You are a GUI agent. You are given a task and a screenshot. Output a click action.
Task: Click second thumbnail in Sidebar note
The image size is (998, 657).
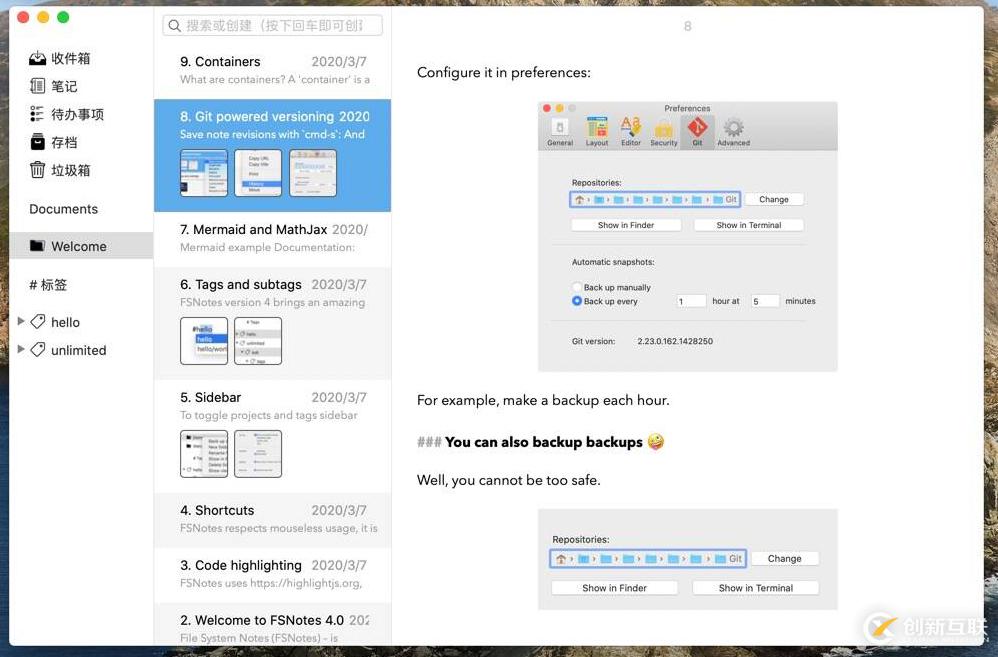(258, 454)
